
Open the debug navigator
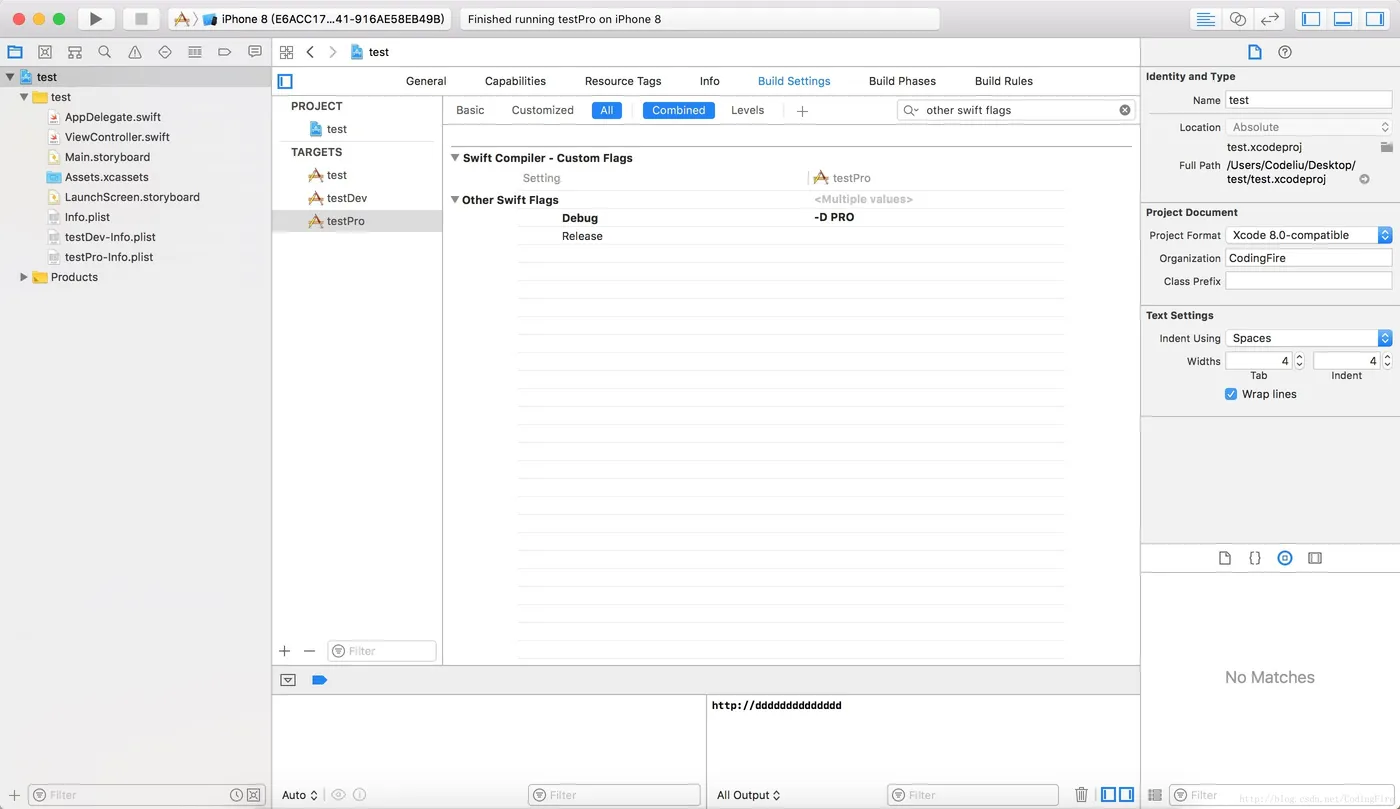[195, 52]
